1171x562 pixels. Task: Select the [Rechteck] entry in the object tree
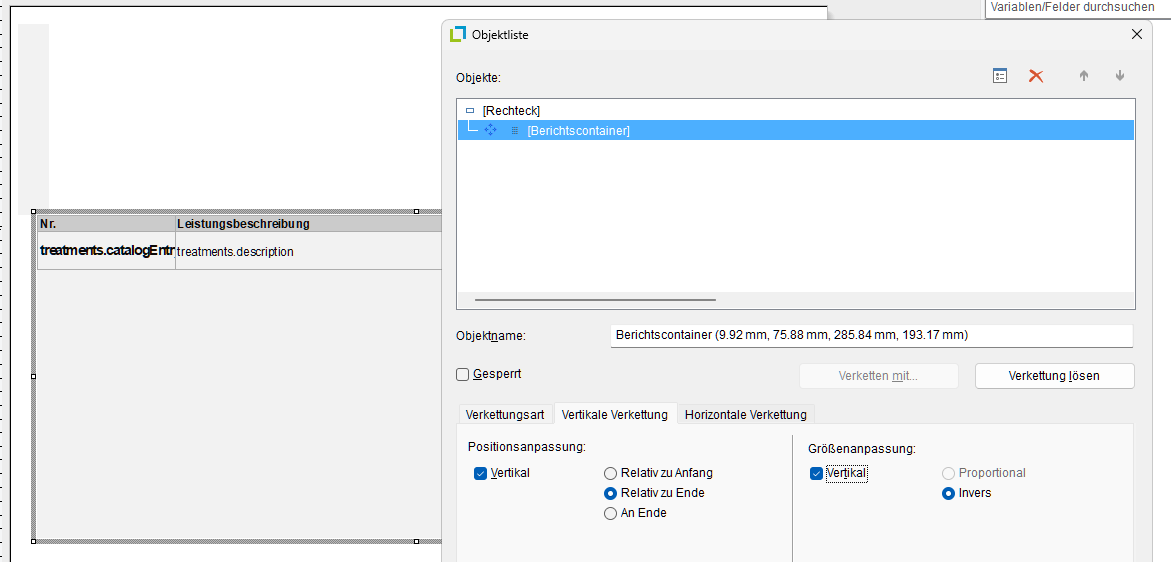tap(511, 111)
